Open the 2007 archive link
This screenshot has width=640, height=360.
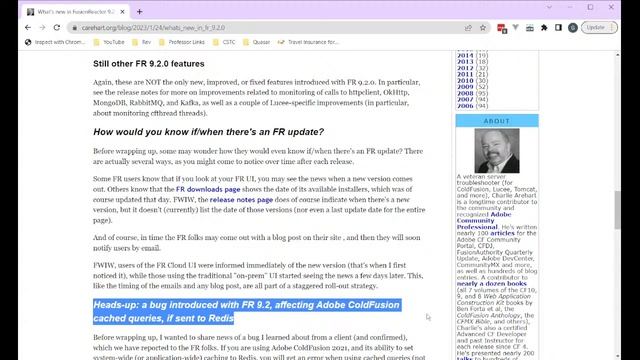coord(465,100)
